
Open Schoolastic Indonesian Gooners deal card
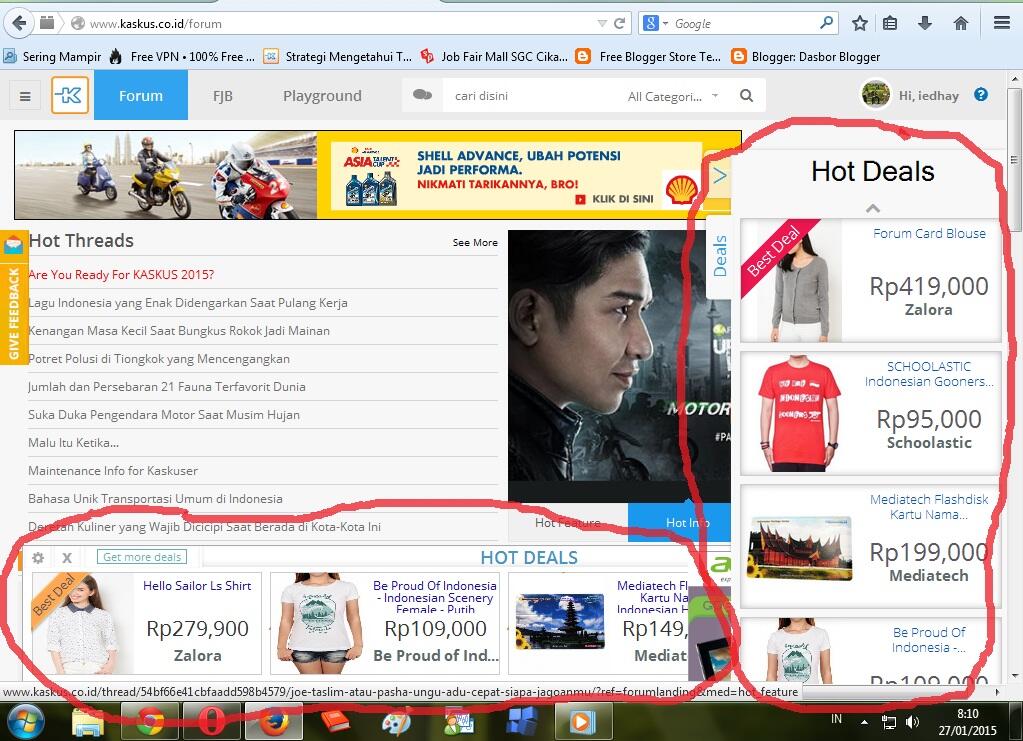point(870,414)
